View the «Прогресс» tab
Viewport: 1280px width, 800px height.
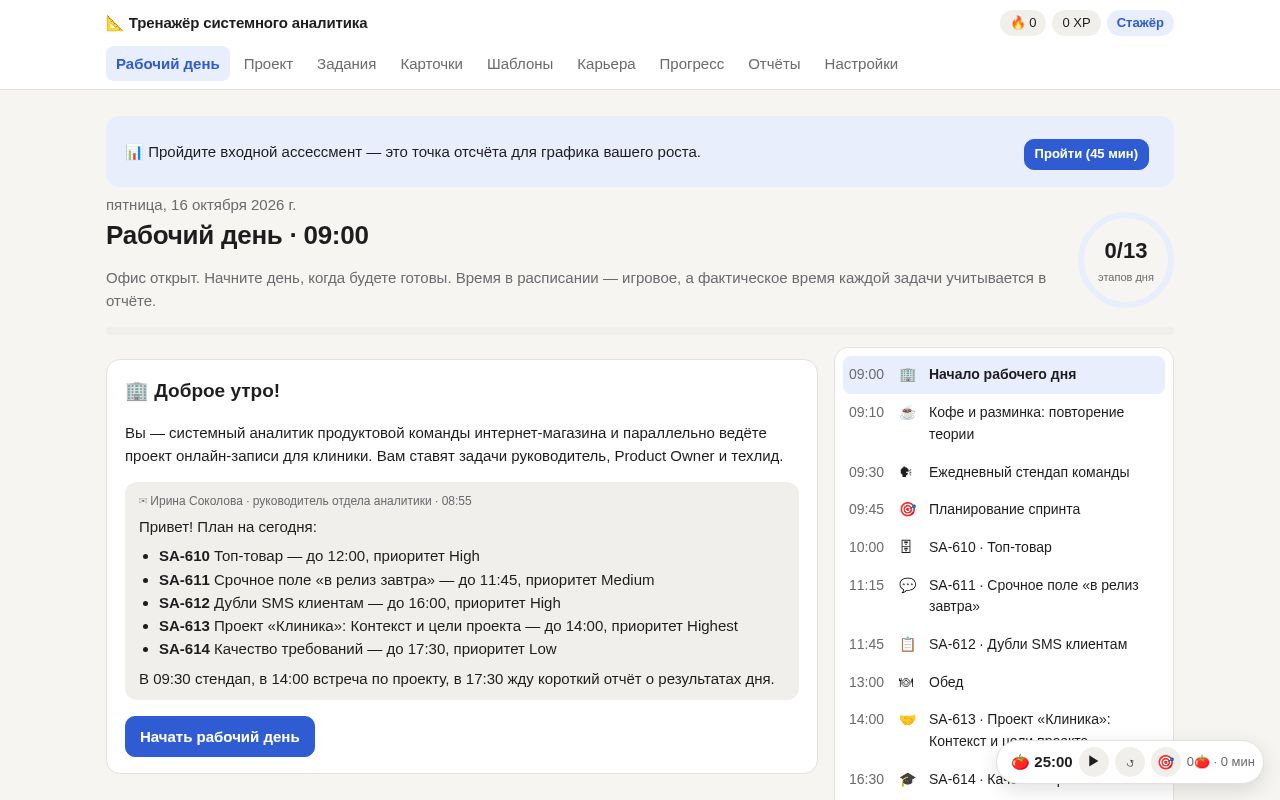[692, 64]
